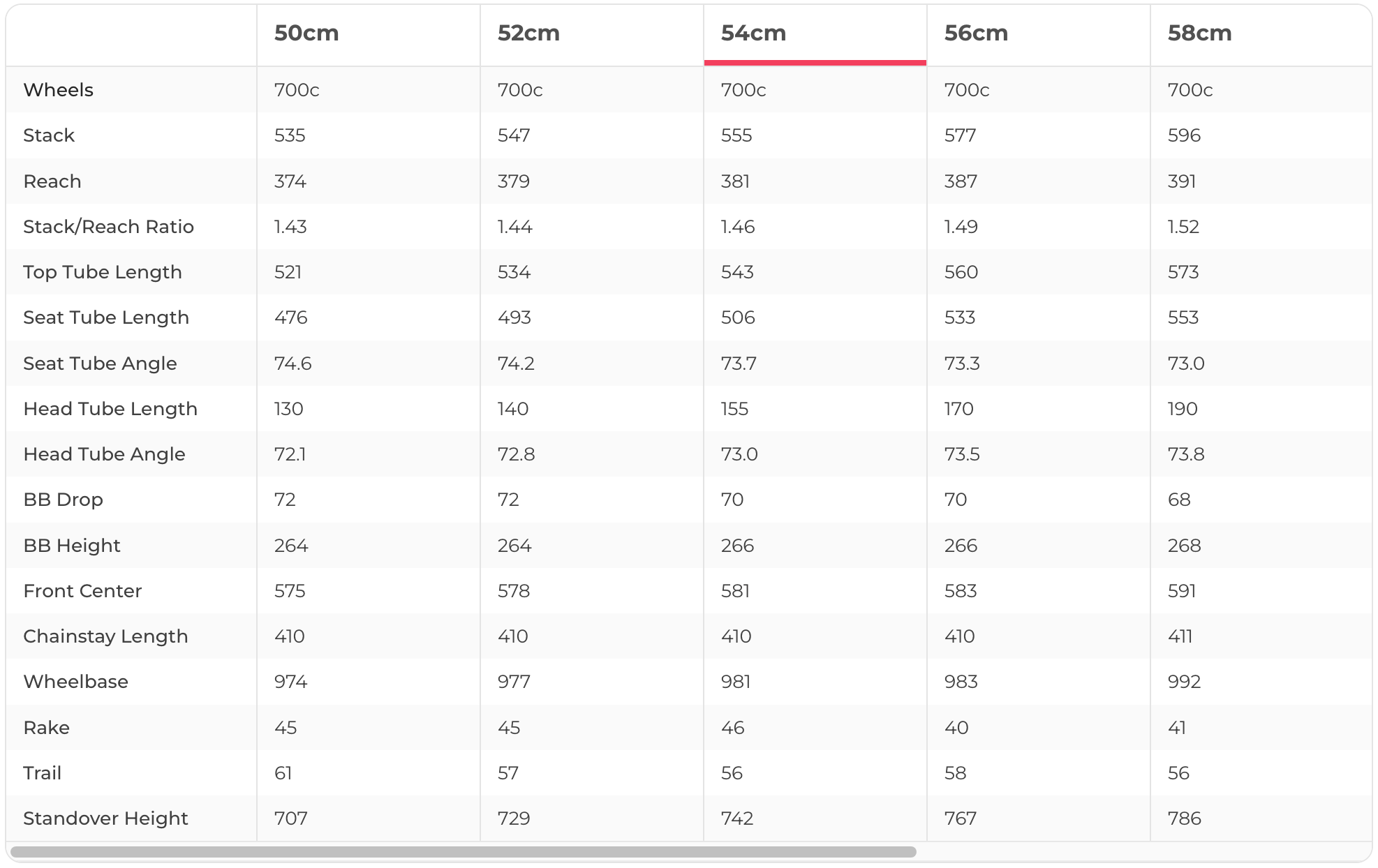
Task: Select the BB Drop row label
Action: [64, 500]
